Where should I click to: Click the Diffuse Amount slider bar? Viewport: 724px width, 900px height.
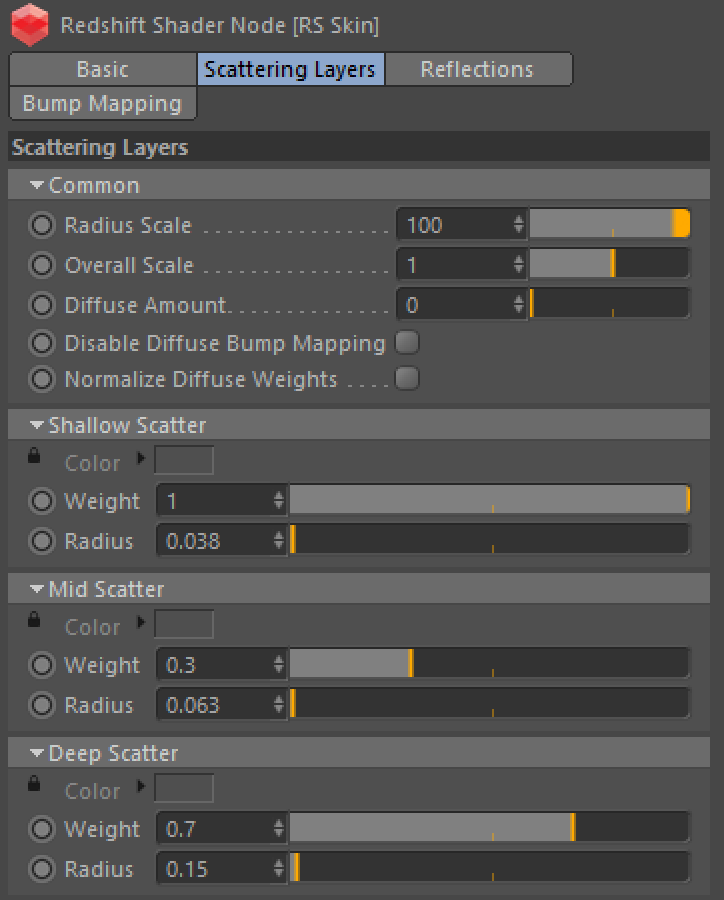(609, 304)
